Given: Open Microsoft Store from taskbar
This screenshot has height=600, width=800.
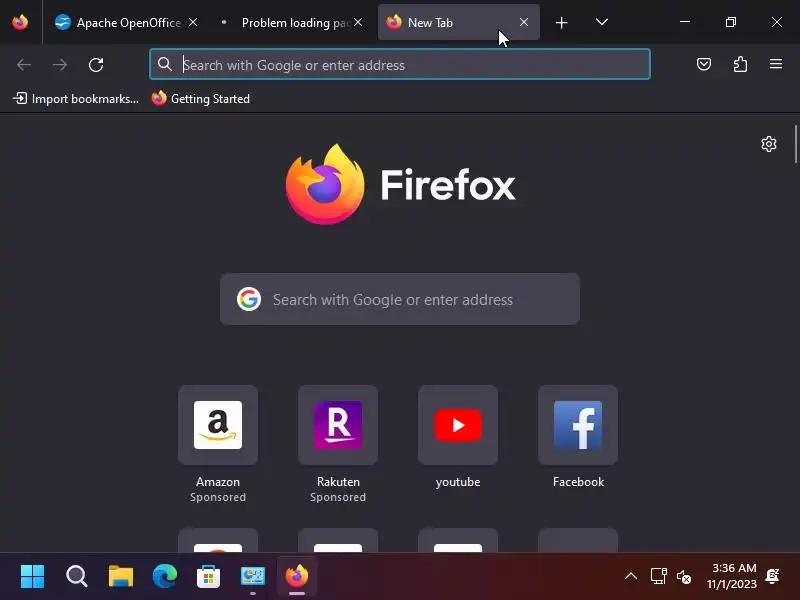Looking at the screenshot, I should [x=209, y=577].
